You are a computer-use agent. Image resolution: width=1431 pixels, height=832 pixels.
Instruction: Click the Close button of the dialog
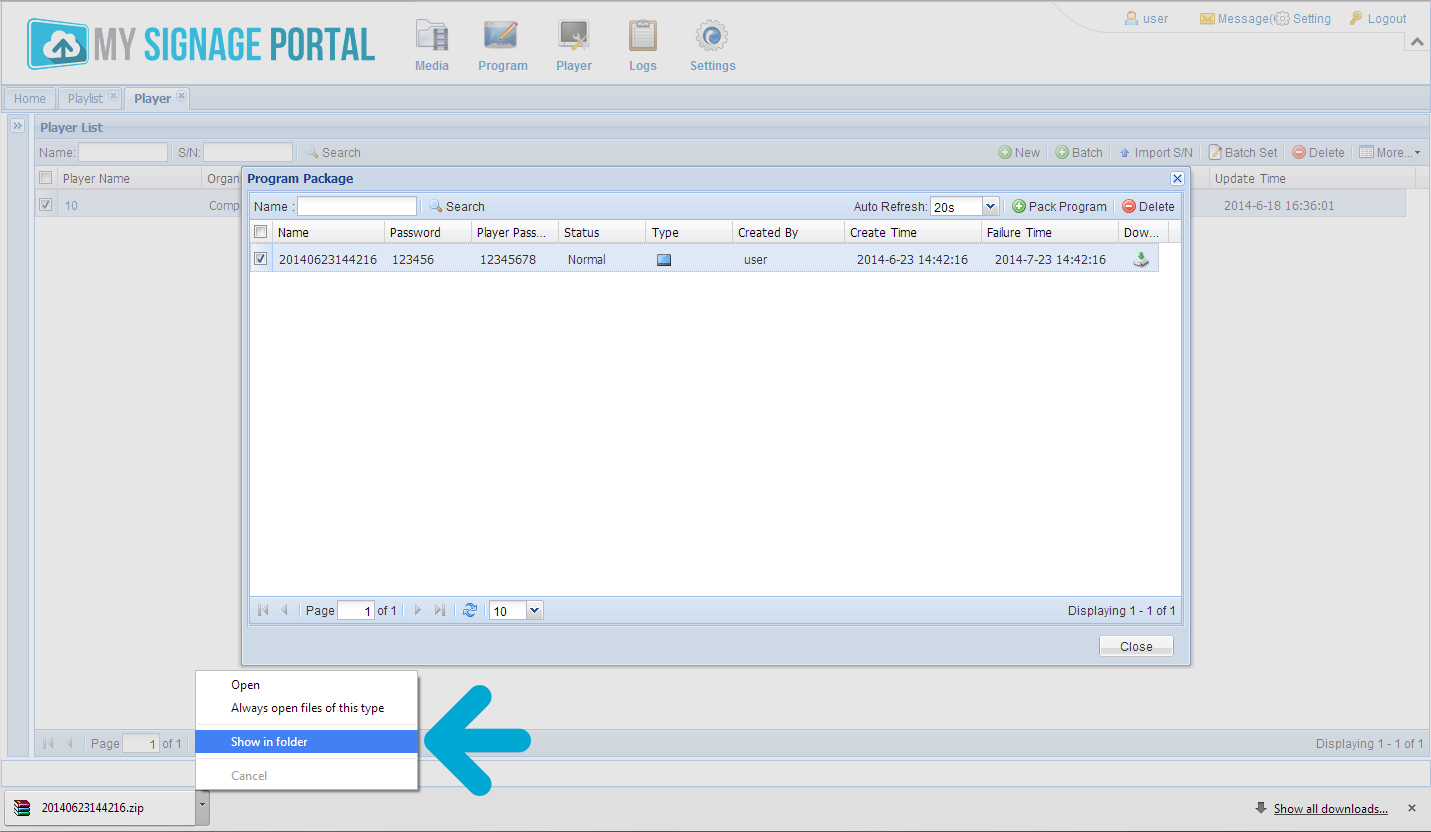click(x=1136, y=646)
